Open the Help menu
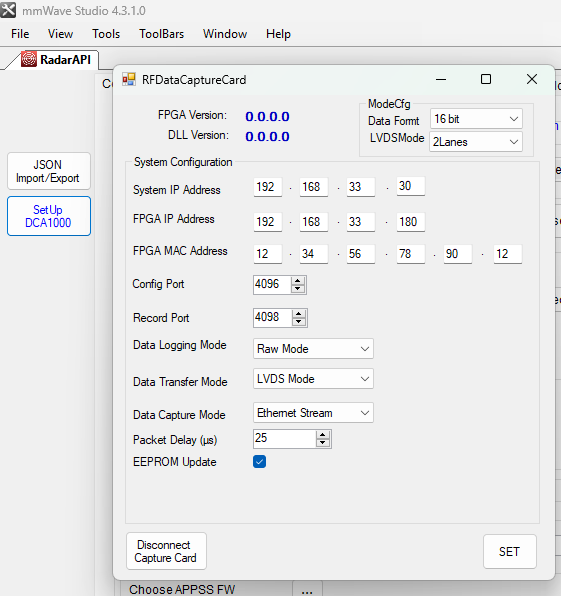 [x=278, y=34]
